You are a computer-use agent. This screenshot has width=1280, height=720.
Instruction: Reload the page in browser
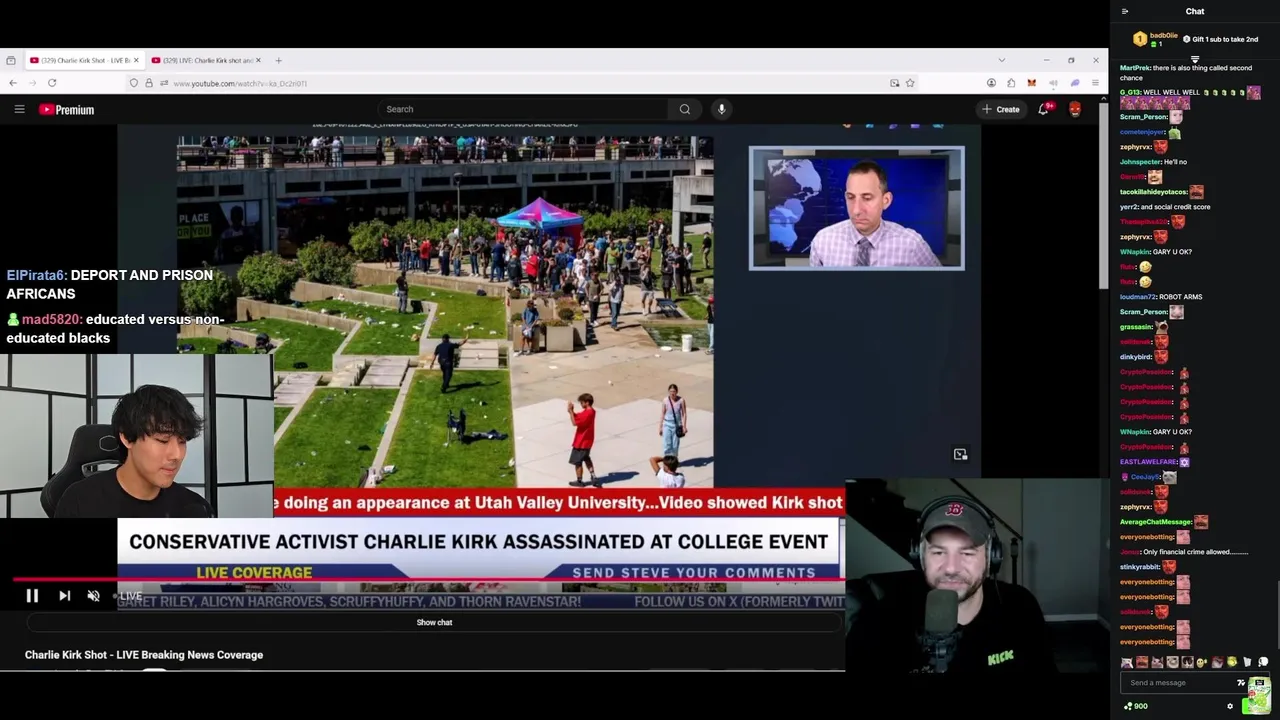(52, 83)
